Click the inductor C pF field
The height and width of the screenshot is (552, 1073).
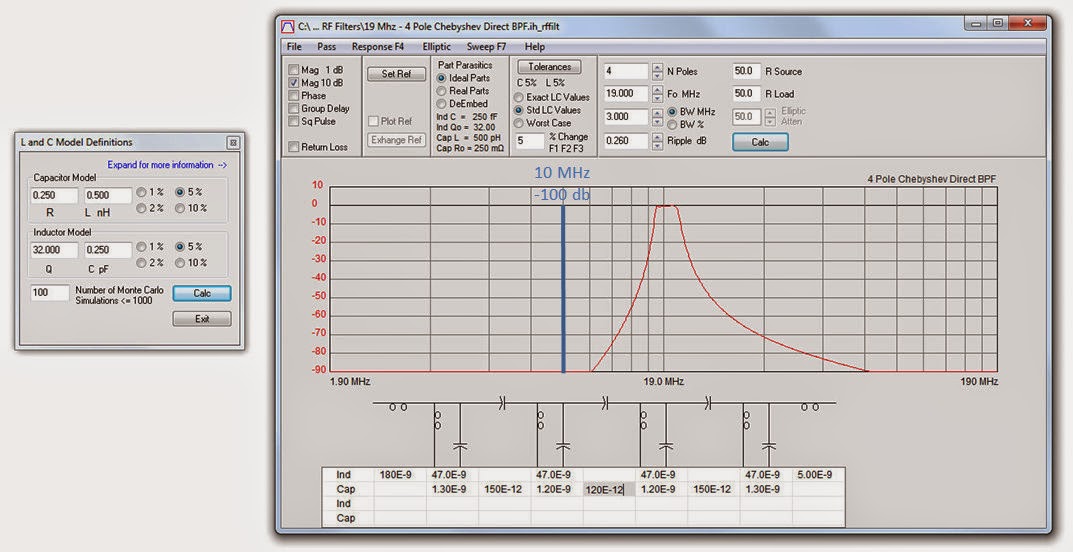(x=108, y=250)
